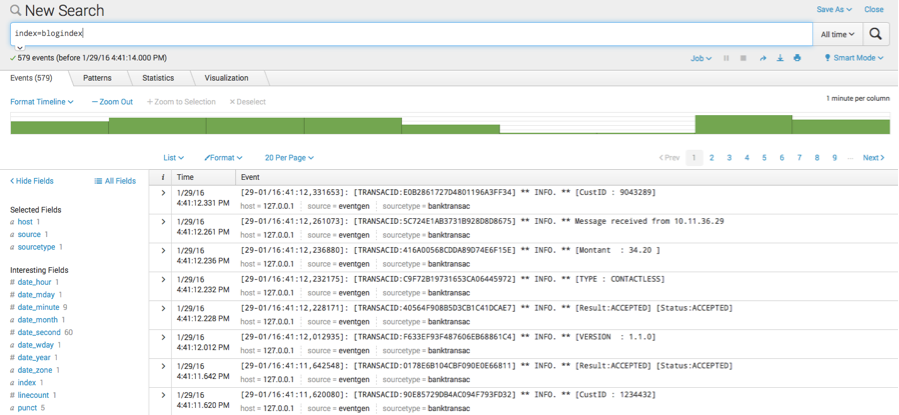Select the first green timeline column
Image resolution: width=899 pixels, height=415 pixels.
coord(60,127)
